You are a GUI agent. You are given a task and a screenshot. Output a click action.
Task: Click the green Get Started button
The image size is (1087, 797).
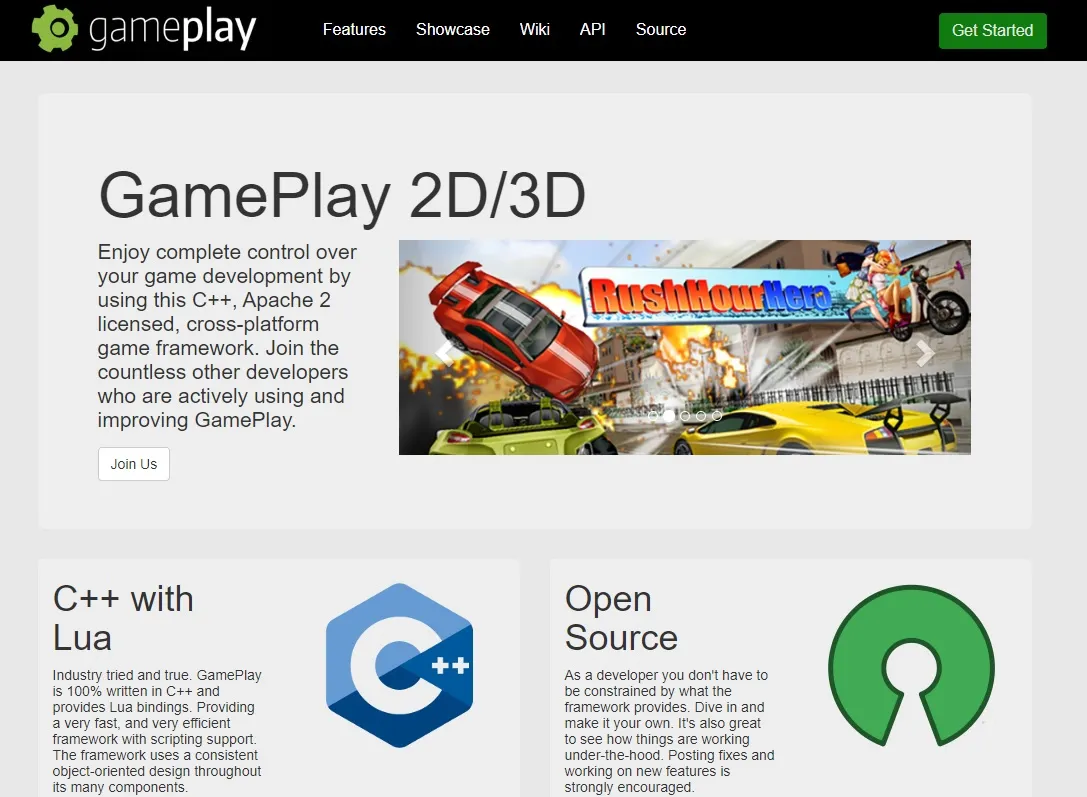(x=992, y=30)
